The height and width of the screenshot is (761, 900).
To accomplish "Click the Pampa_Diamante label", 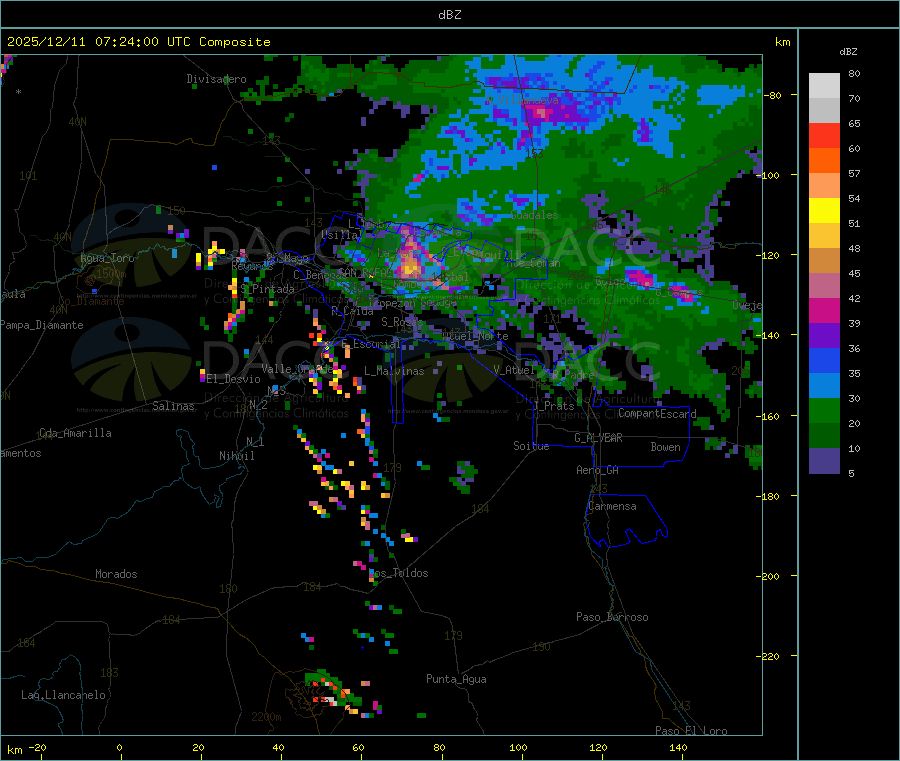I will [x=41, y=325].
